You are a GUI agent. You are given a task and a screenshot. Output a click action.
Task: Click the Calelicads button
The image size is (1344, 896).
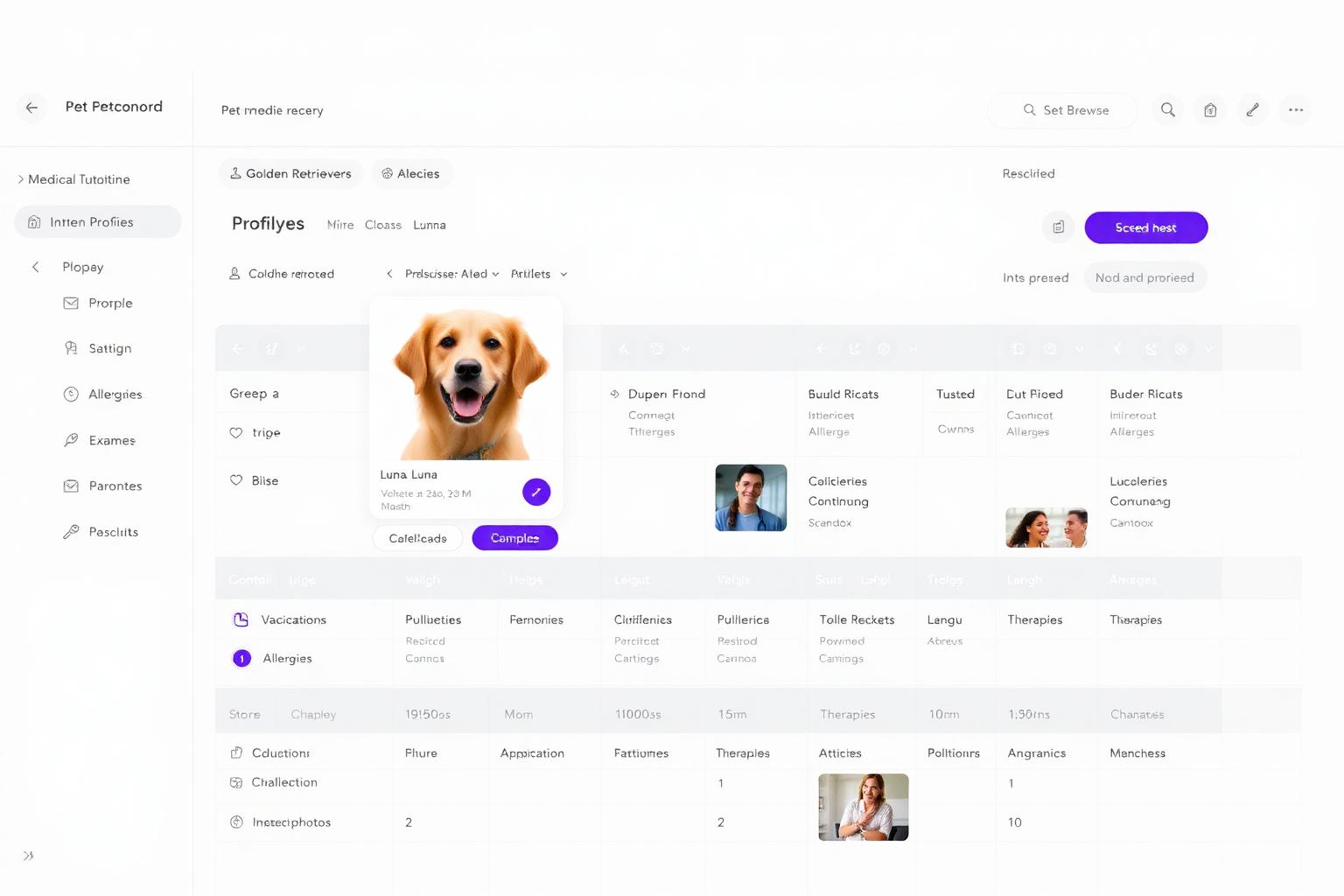click(417, 538)
